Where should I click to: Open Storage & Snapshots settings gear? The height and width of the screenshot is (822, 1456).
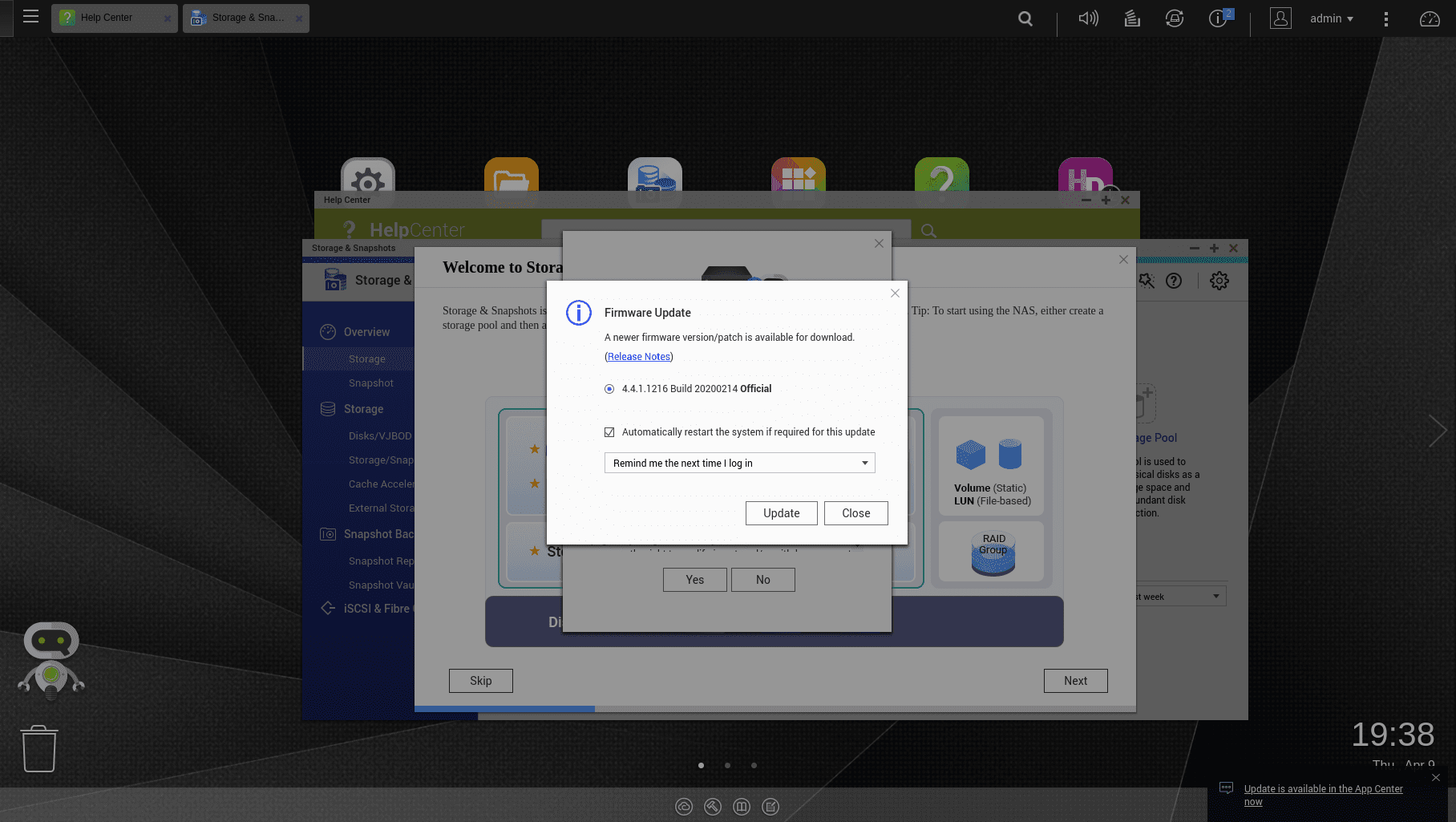coord(1219,281)
